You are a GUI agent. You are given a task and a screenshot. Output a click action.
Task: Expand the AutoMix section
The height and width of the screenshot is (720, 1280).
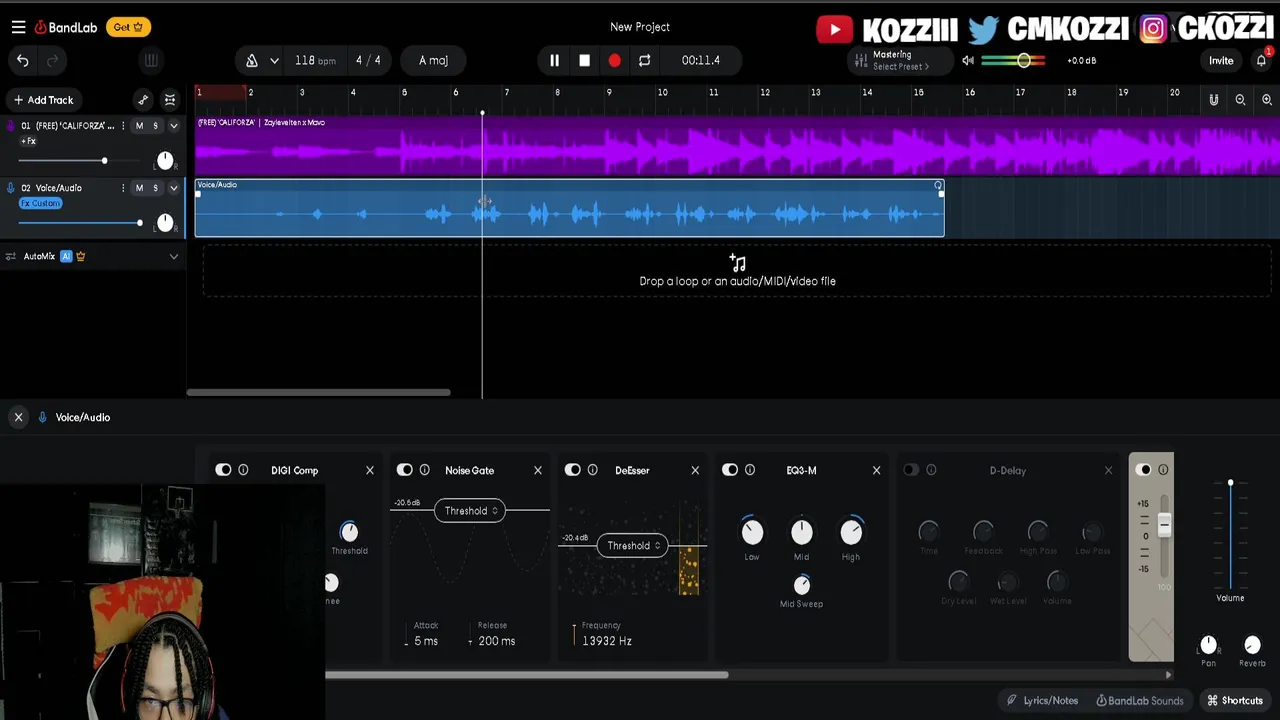pyautogui.click(x=173, y=257)
